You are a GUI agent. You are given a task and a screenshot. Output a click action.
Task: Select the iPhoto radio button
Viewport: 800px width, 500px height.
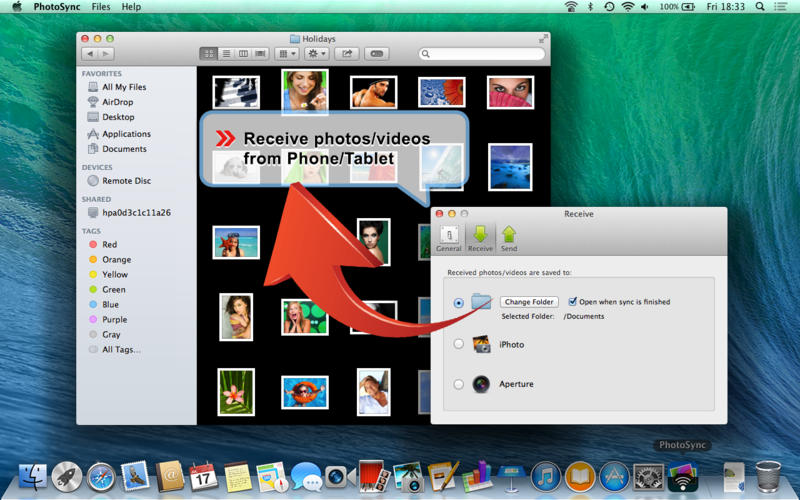point(459,344)
